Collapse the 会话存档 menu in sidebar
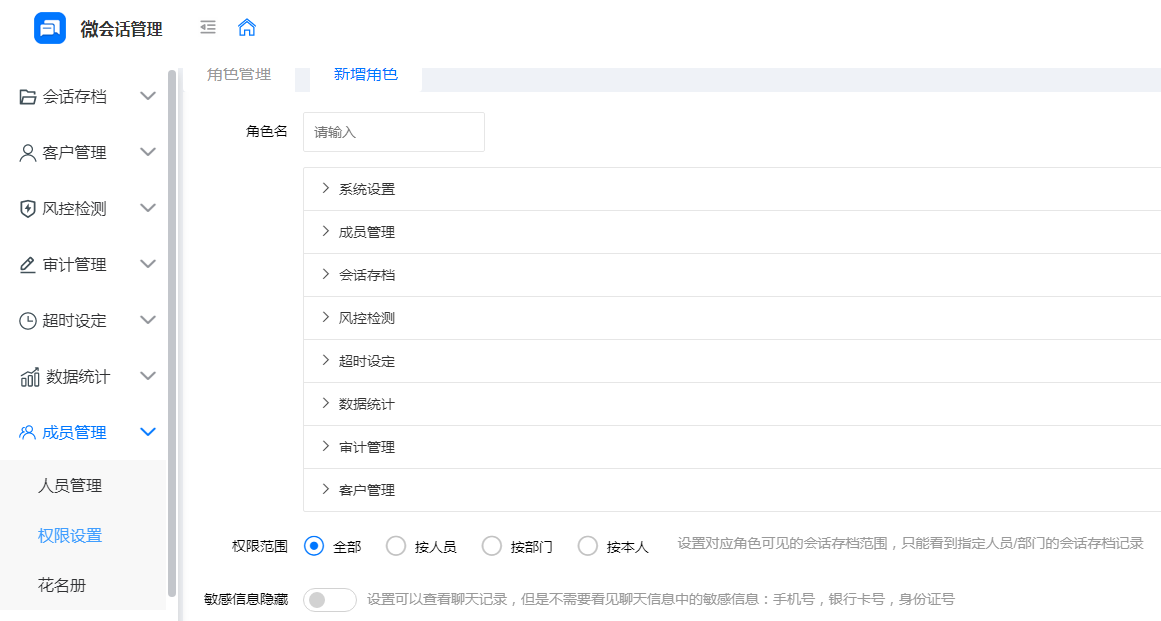Viewport: 1161px width, 621px height. tap(148, 96)
